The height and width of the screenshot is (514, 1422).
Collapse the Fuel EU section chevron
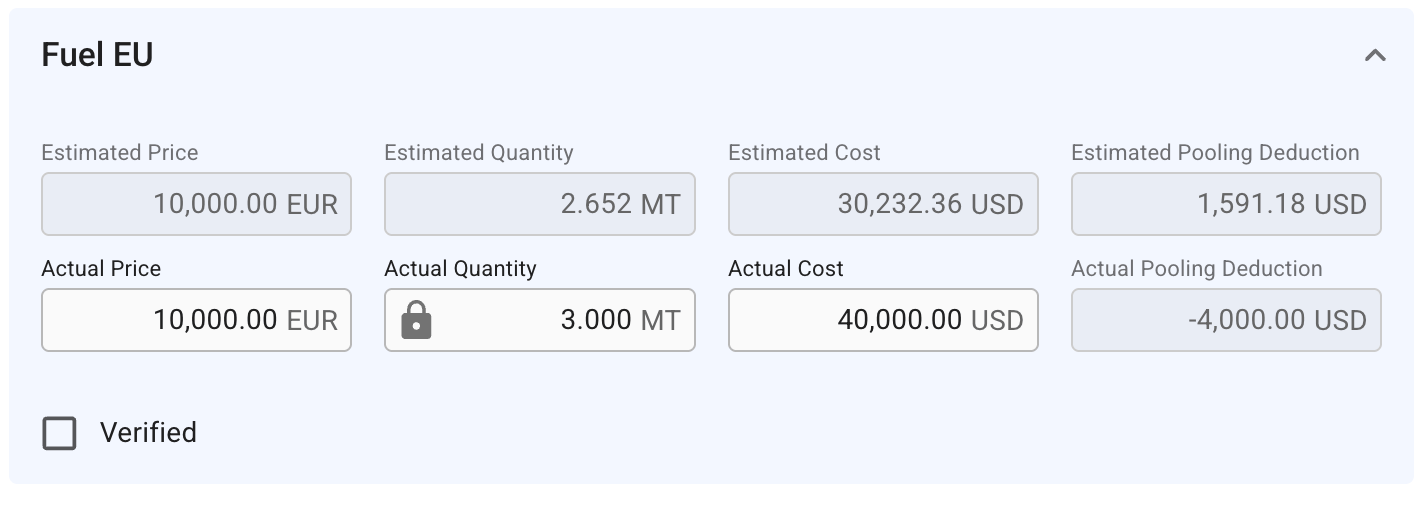pos(1375,56)
